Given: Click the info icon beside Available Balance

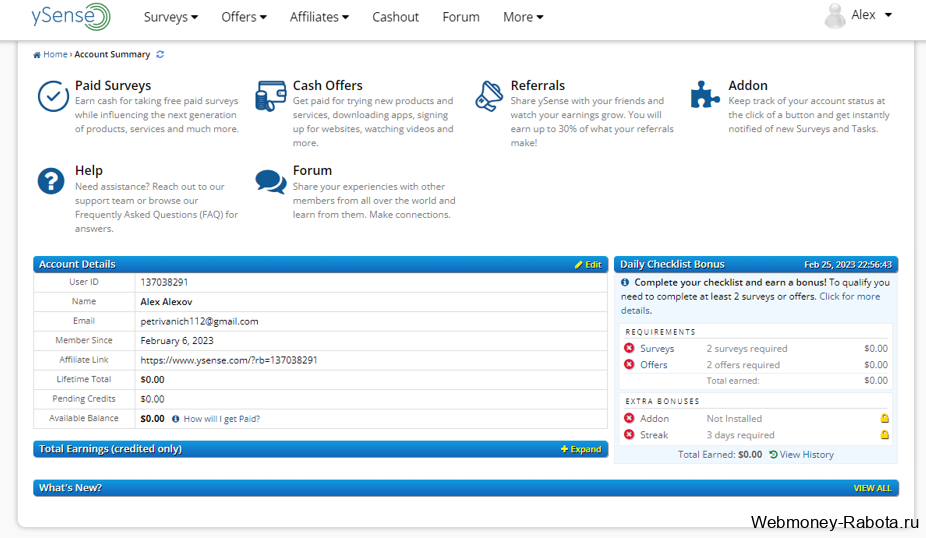Looking at the screenshot, I should (175, 419).
